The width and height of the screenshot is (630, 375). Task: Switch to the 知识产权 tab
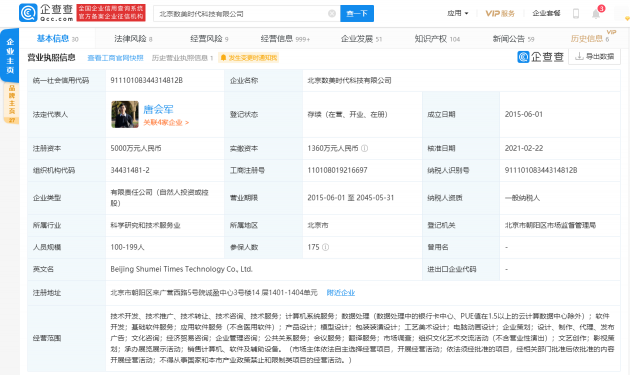coord(437,39)
